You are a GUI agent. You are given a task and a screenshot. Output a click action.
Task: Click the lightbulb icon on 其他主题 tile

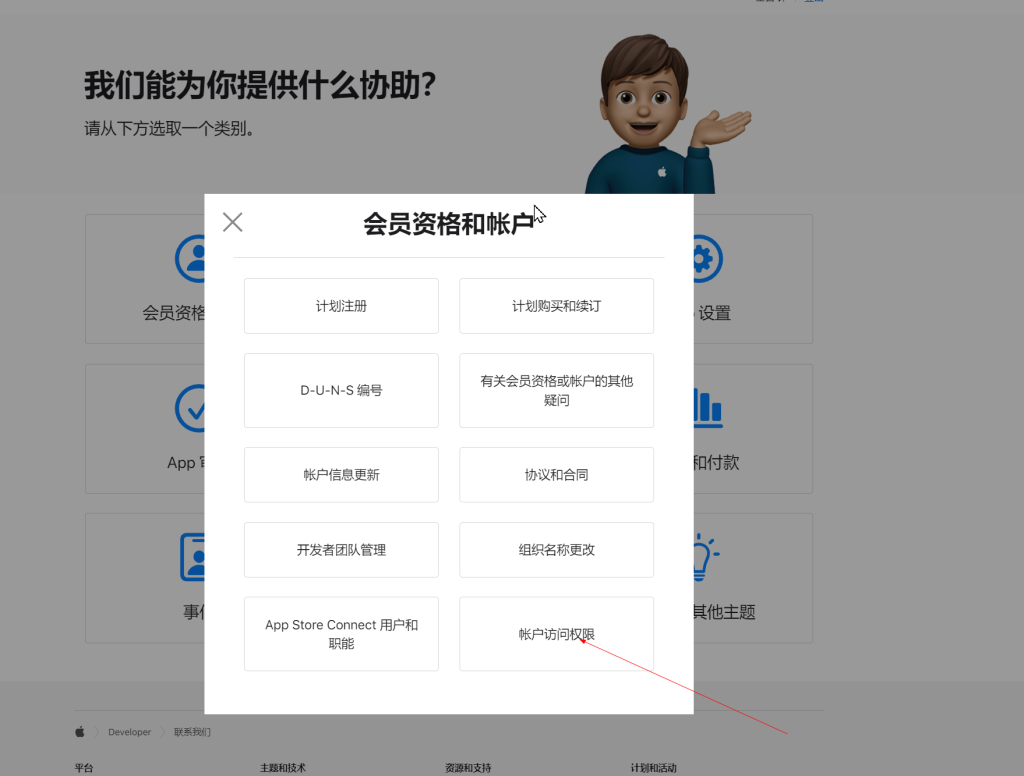(x=703, y=558)
